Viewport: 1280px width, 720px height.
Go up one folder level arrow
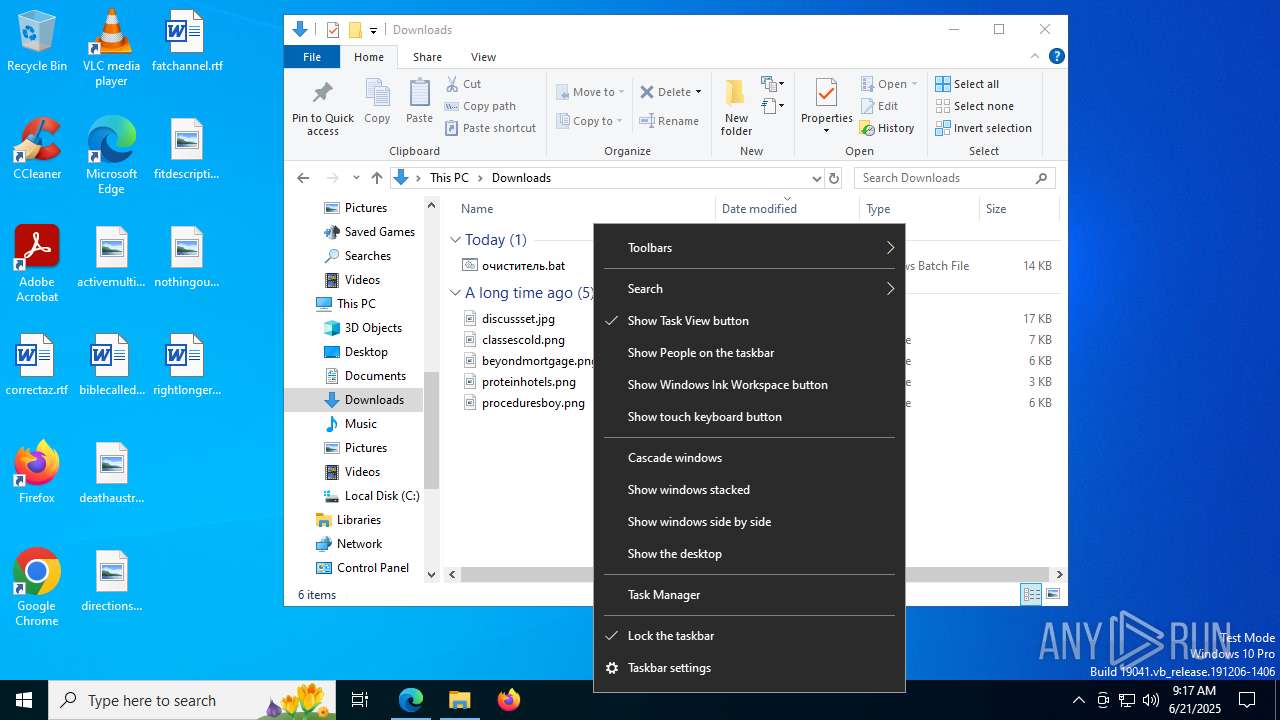click(x=376, y=178)
